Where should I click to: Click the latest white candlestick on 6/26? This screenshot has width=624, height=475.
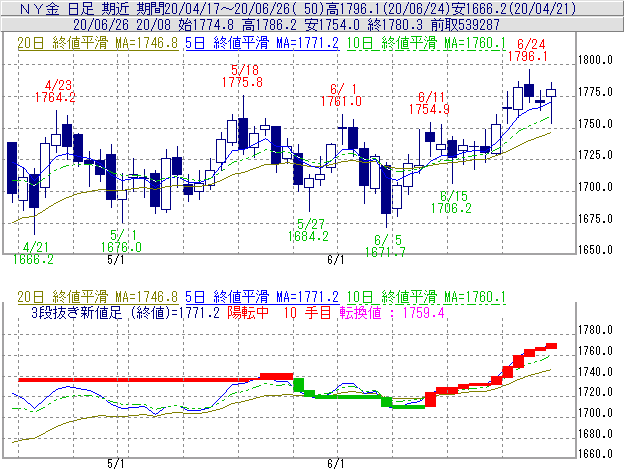[551, 93]
